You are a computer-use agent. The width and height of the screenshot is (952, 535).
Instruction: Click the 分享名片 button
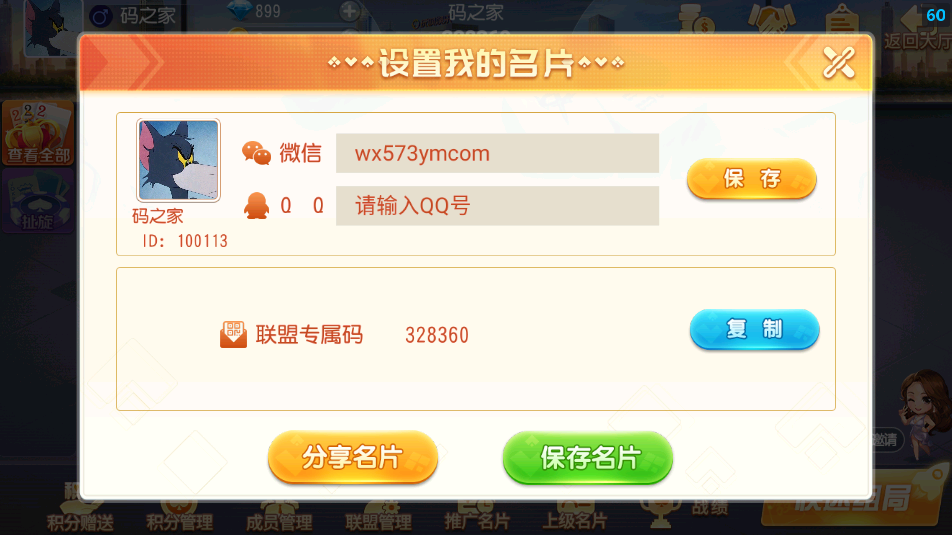[x=353, y=457]
